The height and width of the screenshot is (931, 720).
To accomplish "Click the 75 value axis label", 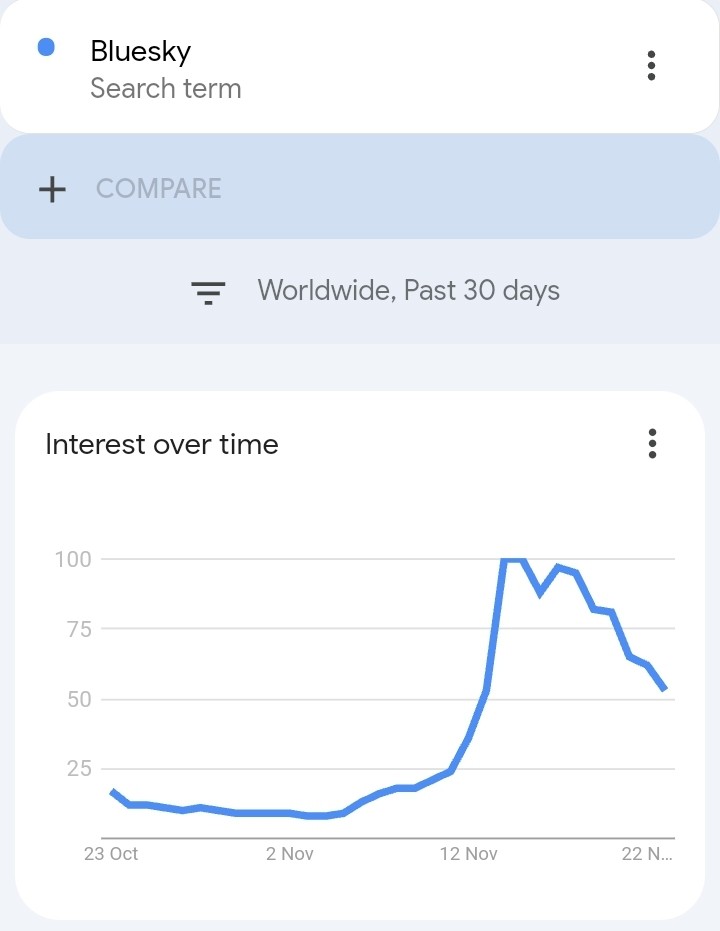I will click(79, 629).
